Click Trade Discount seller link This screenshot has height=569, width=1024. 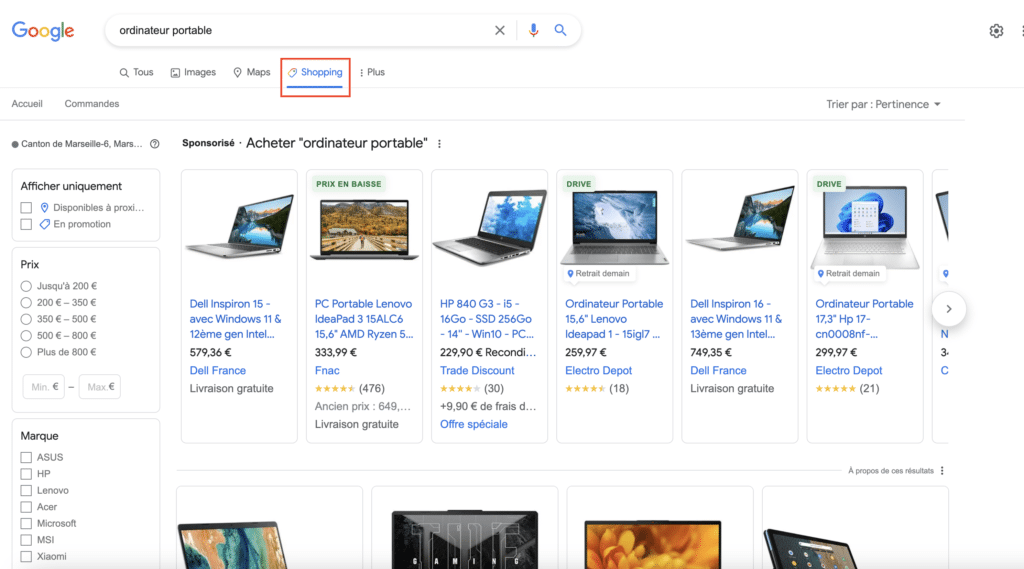477,370
